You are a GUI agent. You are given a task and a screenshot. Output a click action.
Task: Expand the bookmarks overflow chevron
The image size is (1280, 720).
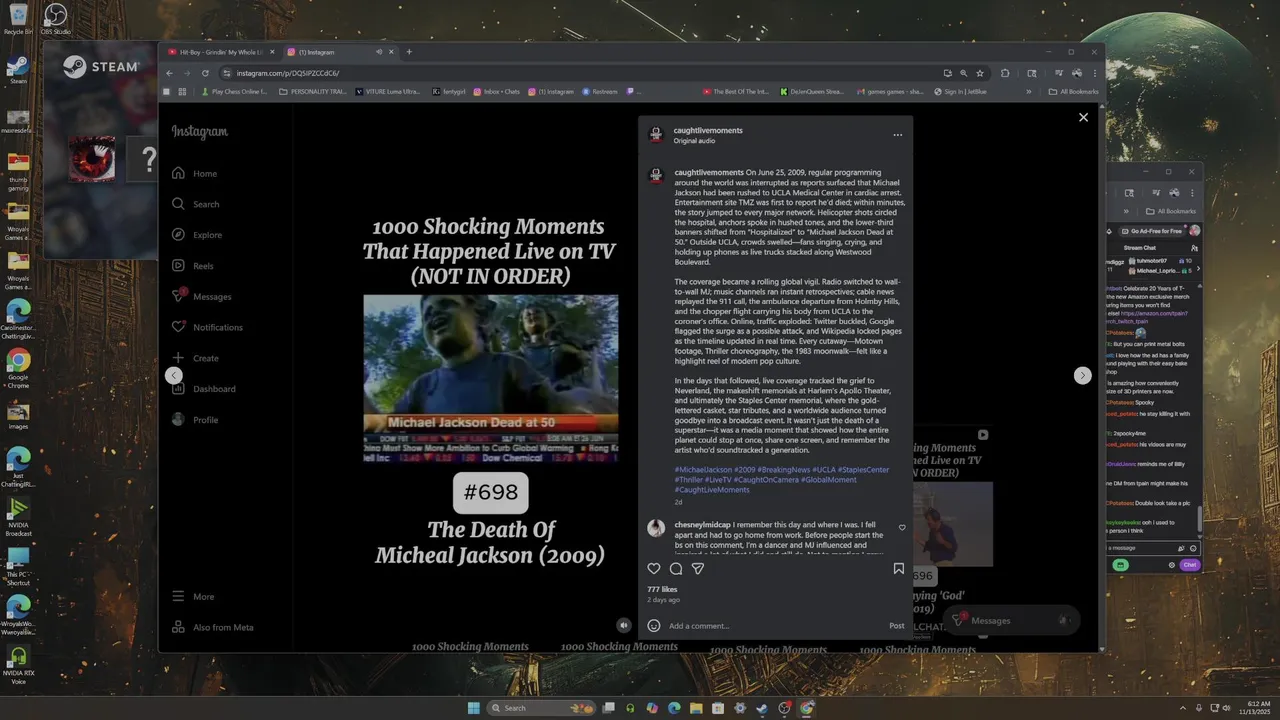1028,91
